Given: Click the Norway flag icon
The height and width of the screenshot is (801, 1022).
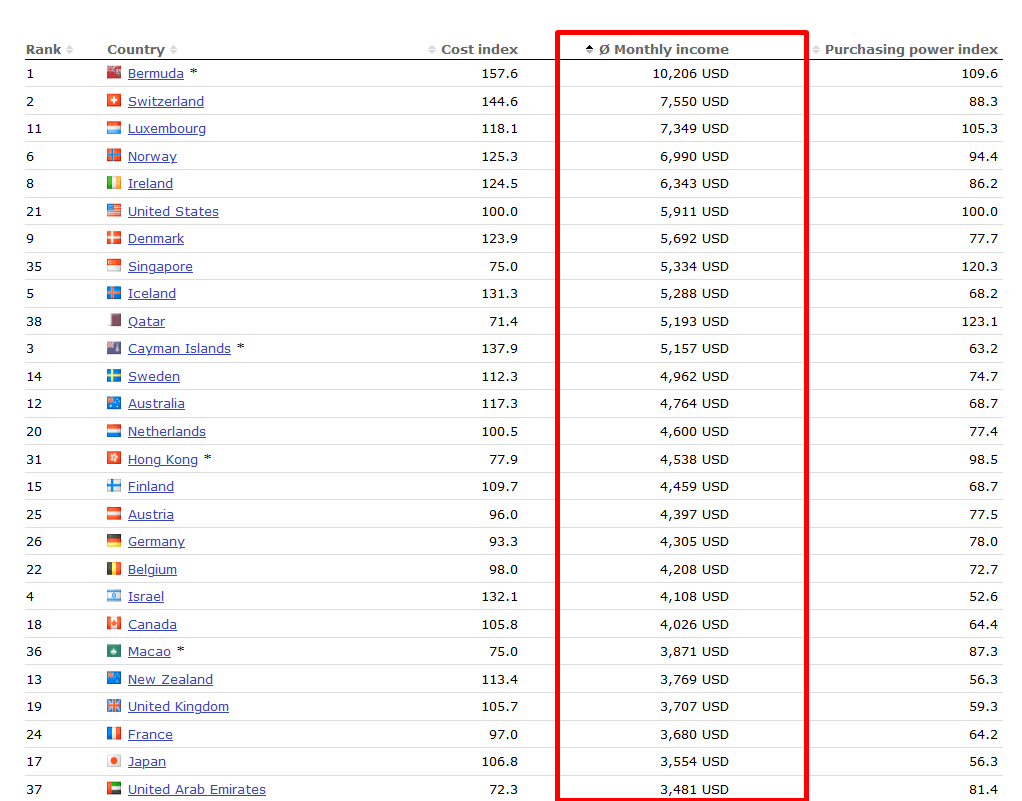Looking at the screenshot, I should click(x=114, y=155).
